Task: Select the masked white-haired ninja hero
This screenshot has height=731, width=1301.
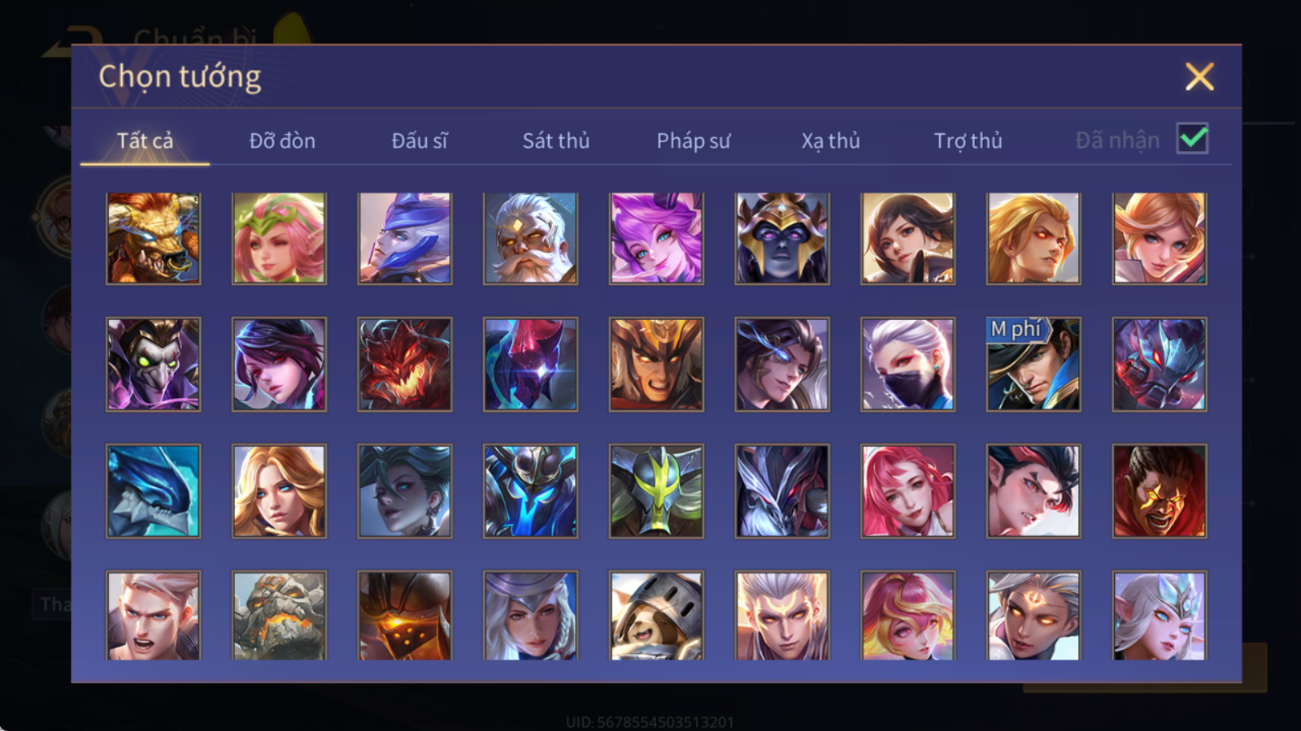Action: click(x=907, y=364)
